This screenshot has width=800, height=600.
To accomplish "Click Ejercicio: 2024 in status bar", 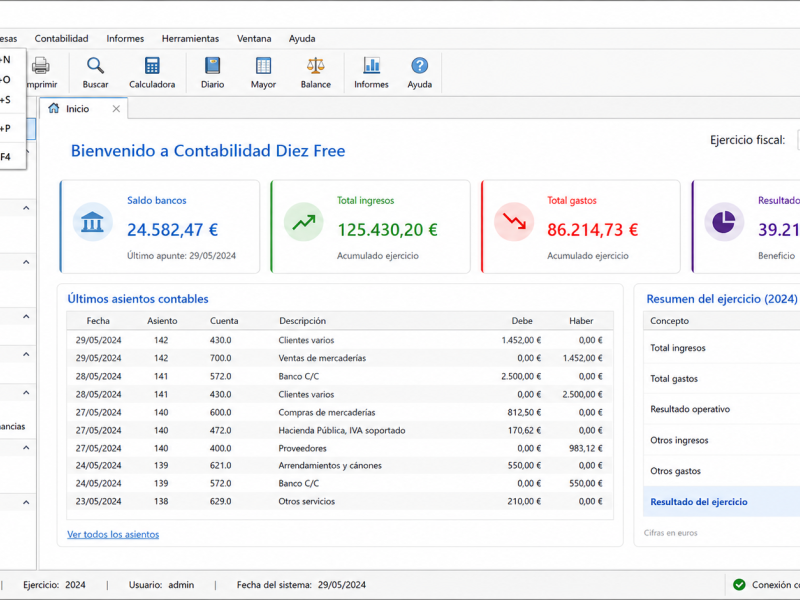I will [54, 585].
